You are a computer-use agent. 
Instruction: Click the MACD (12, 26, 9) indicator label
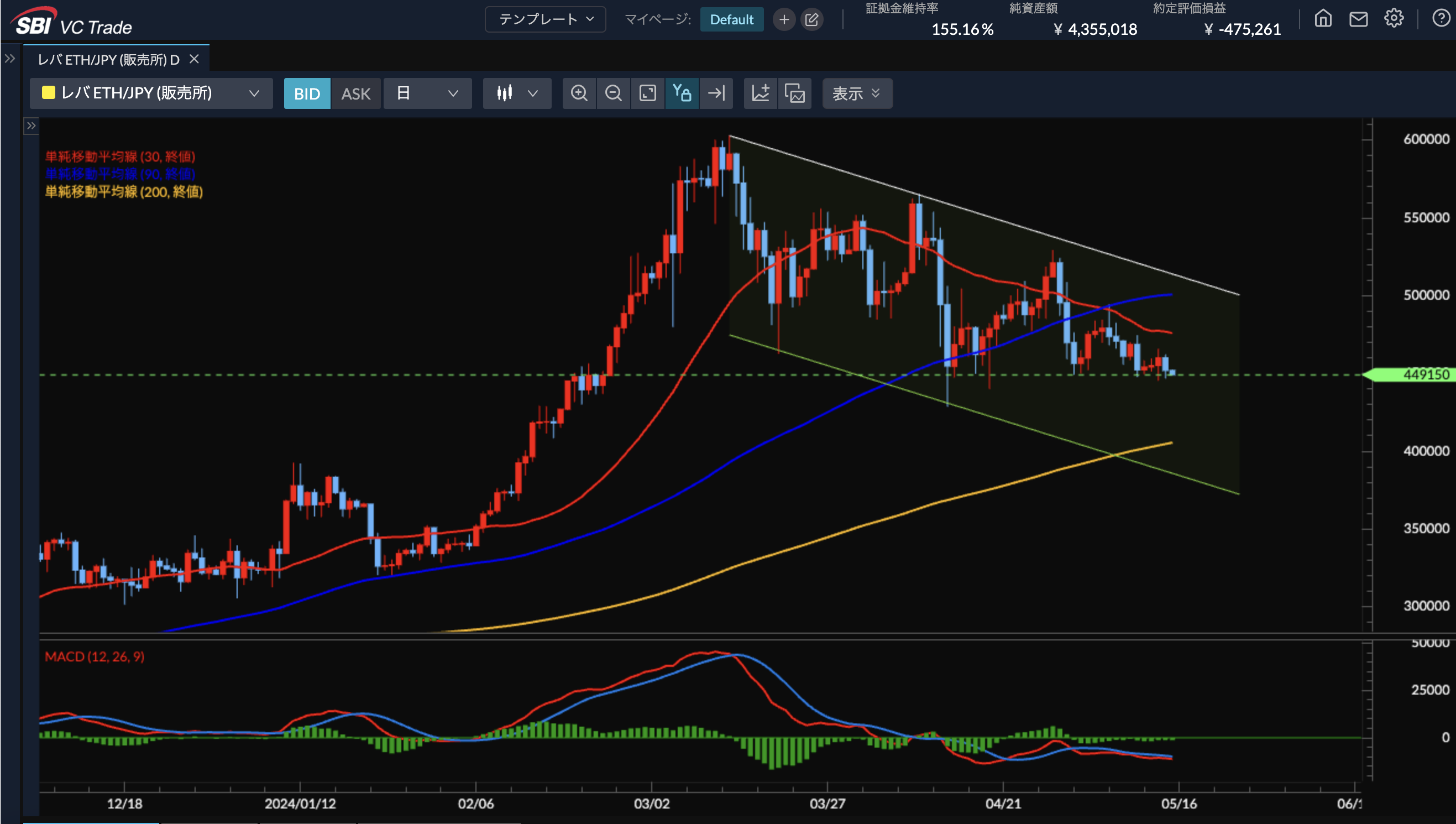(x=95, y=656)
